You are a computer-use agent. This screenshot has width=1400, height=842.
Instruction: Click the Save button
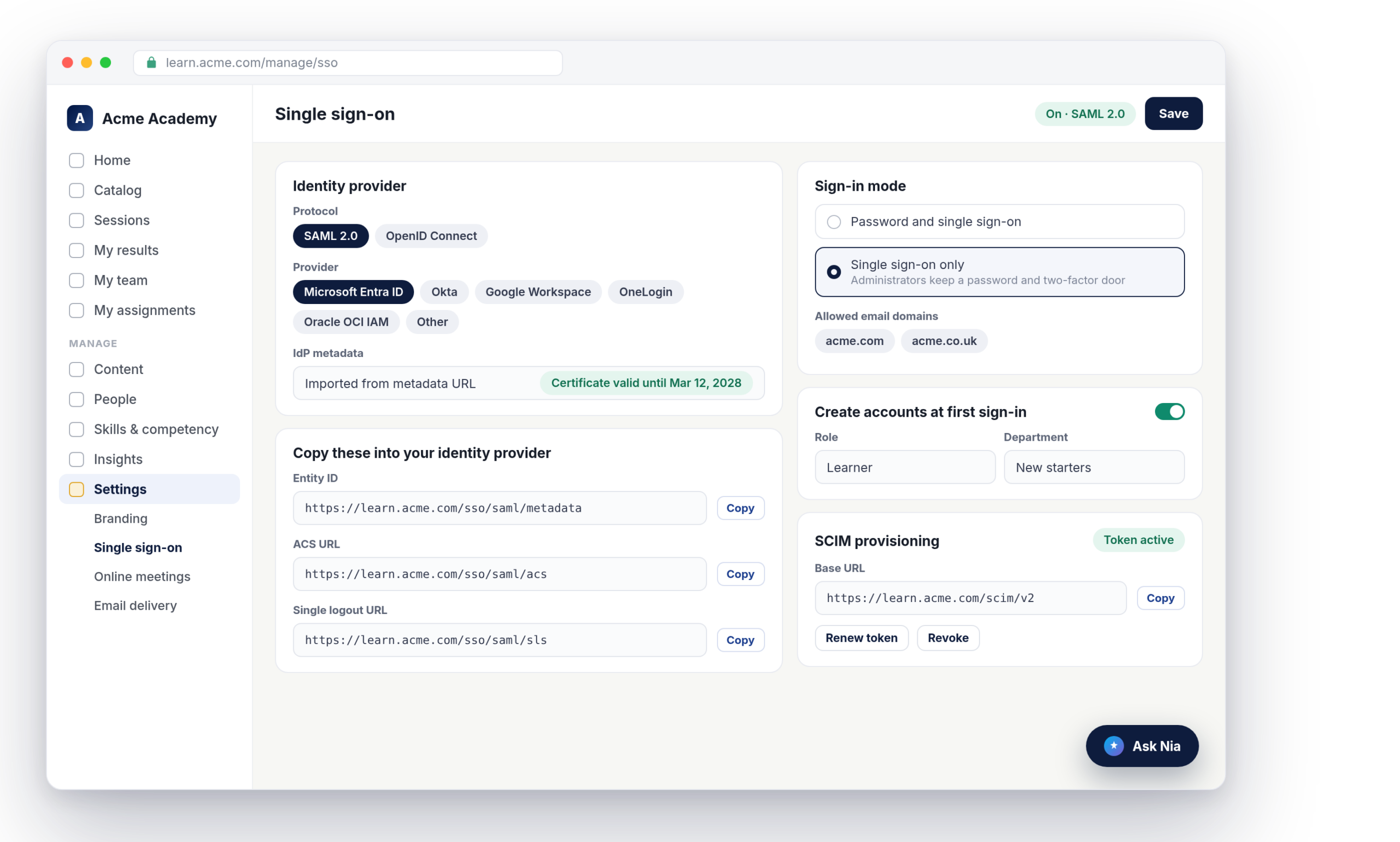click(x=1173, y=114)
